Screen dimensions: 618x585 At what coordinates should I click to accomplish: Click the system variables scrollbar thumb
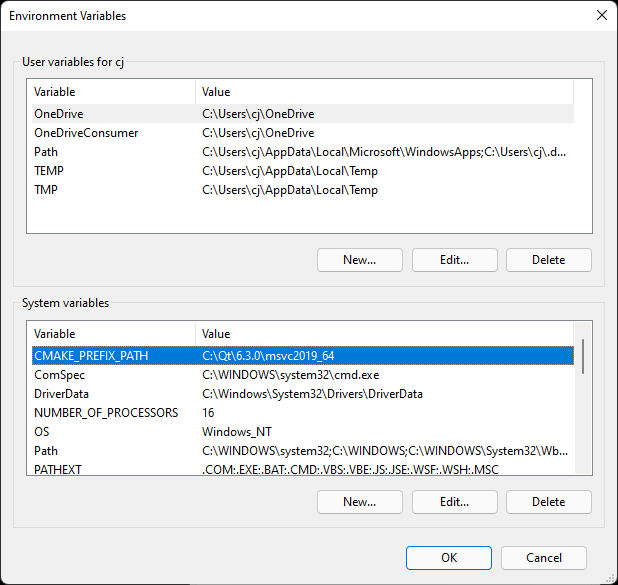[583, 356]
